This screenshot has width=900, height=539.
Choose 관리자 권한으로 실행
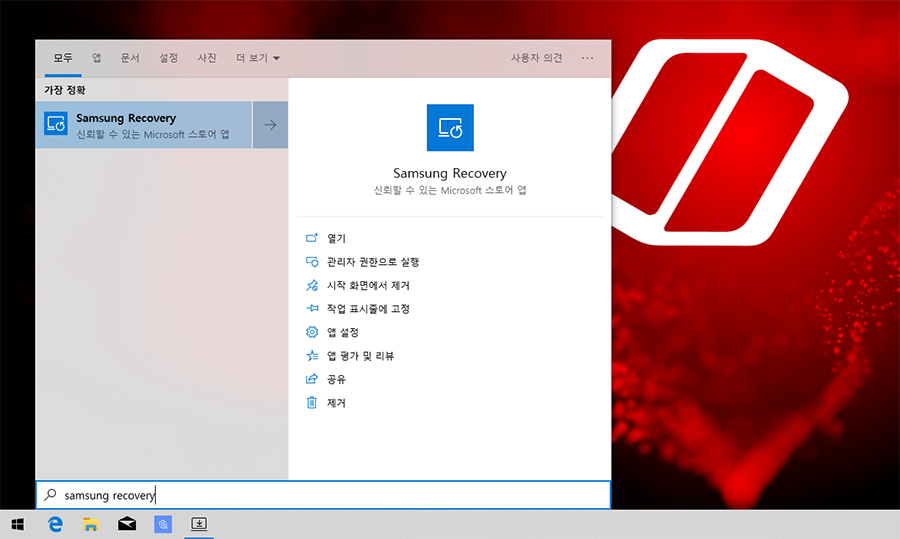point(373,262)
